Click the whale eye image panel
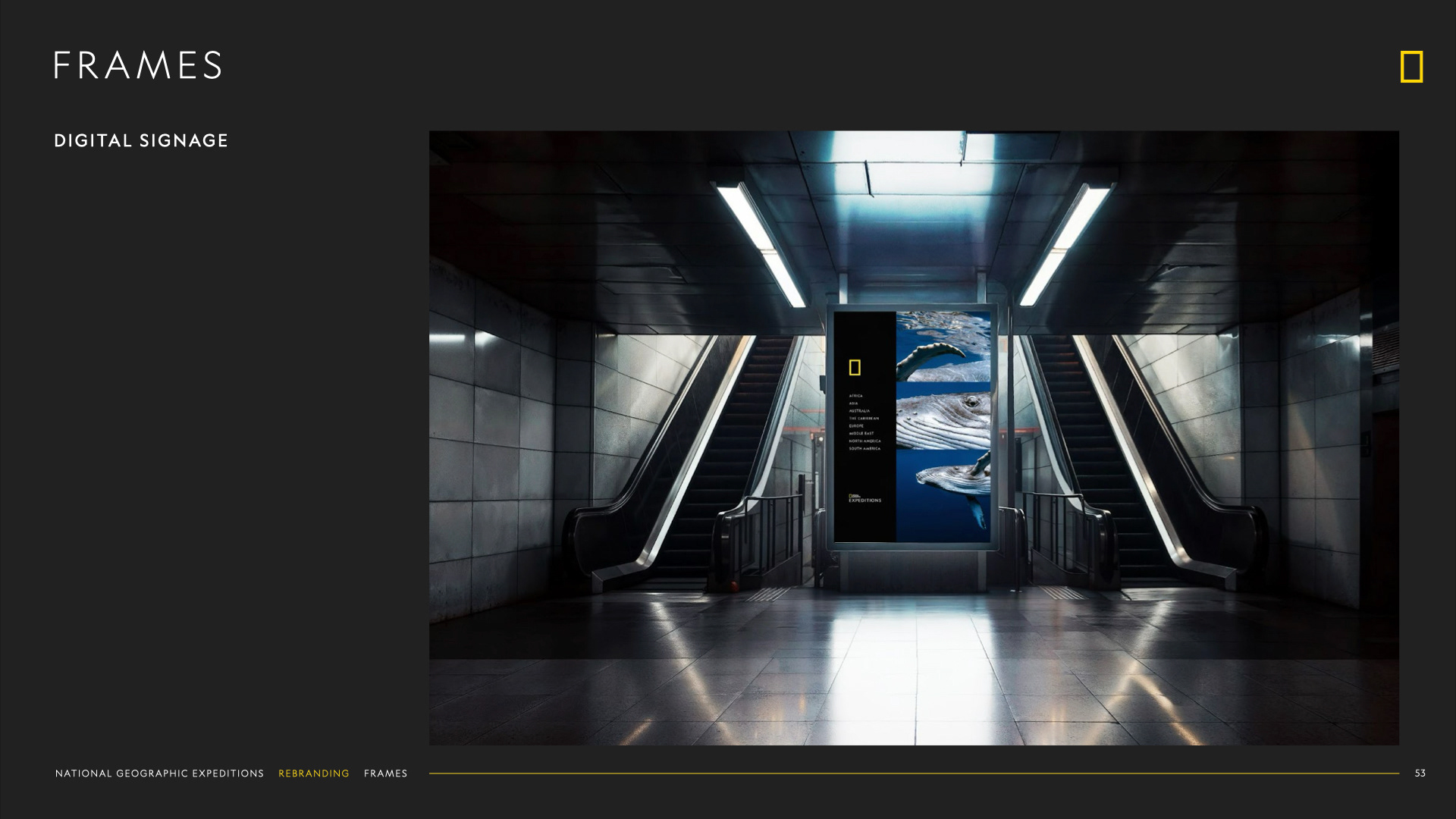 pos(943,416)
